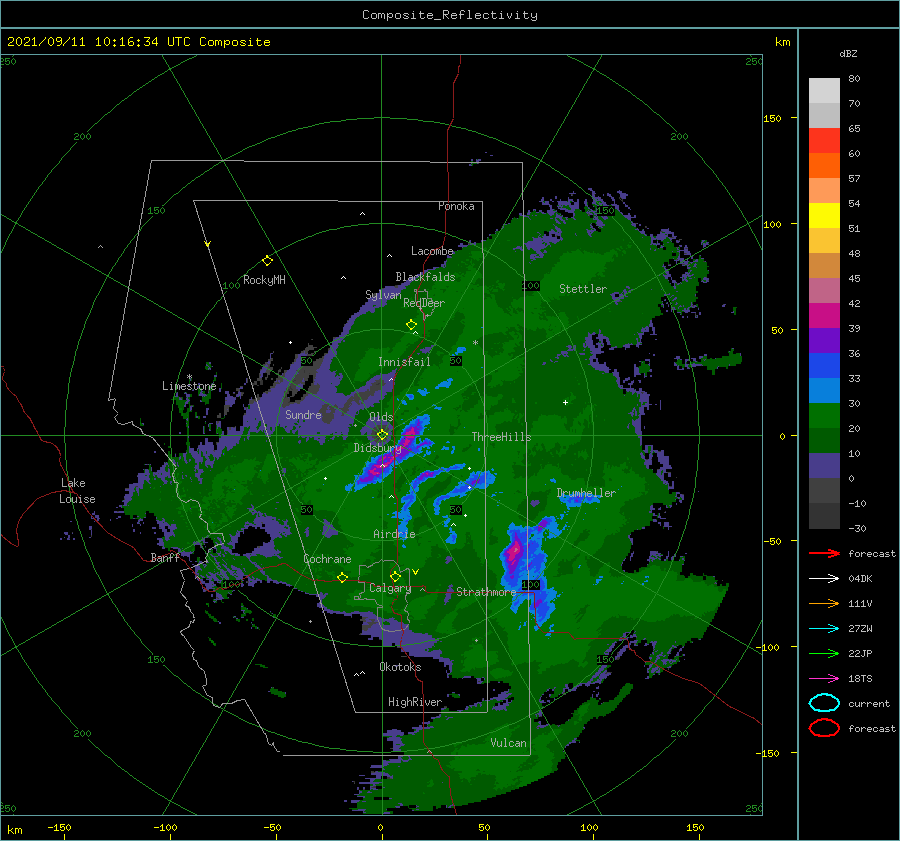Select the orange 111V arrow legend icon

[824, 603]
